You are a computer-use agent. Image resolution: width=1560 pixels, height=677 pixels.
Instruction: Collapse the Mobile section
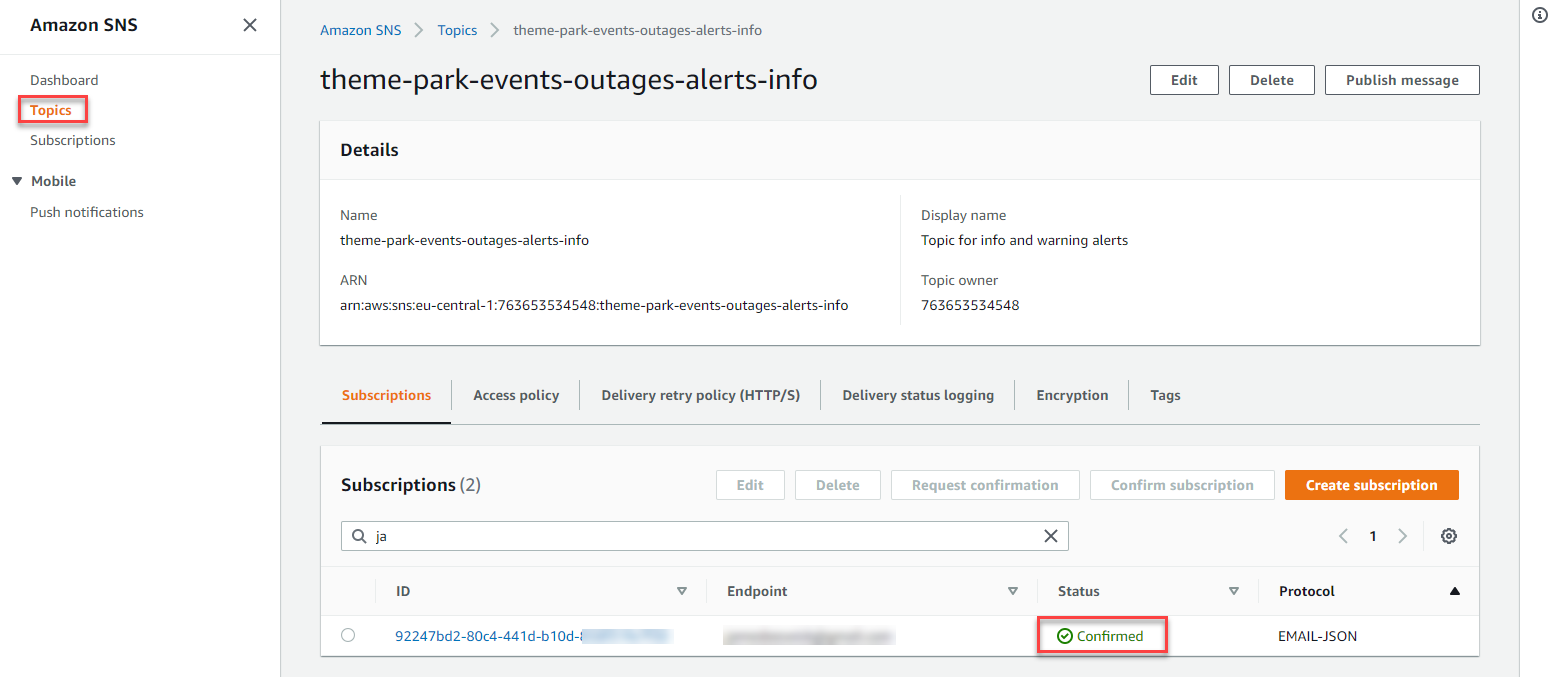coord(17,181)
